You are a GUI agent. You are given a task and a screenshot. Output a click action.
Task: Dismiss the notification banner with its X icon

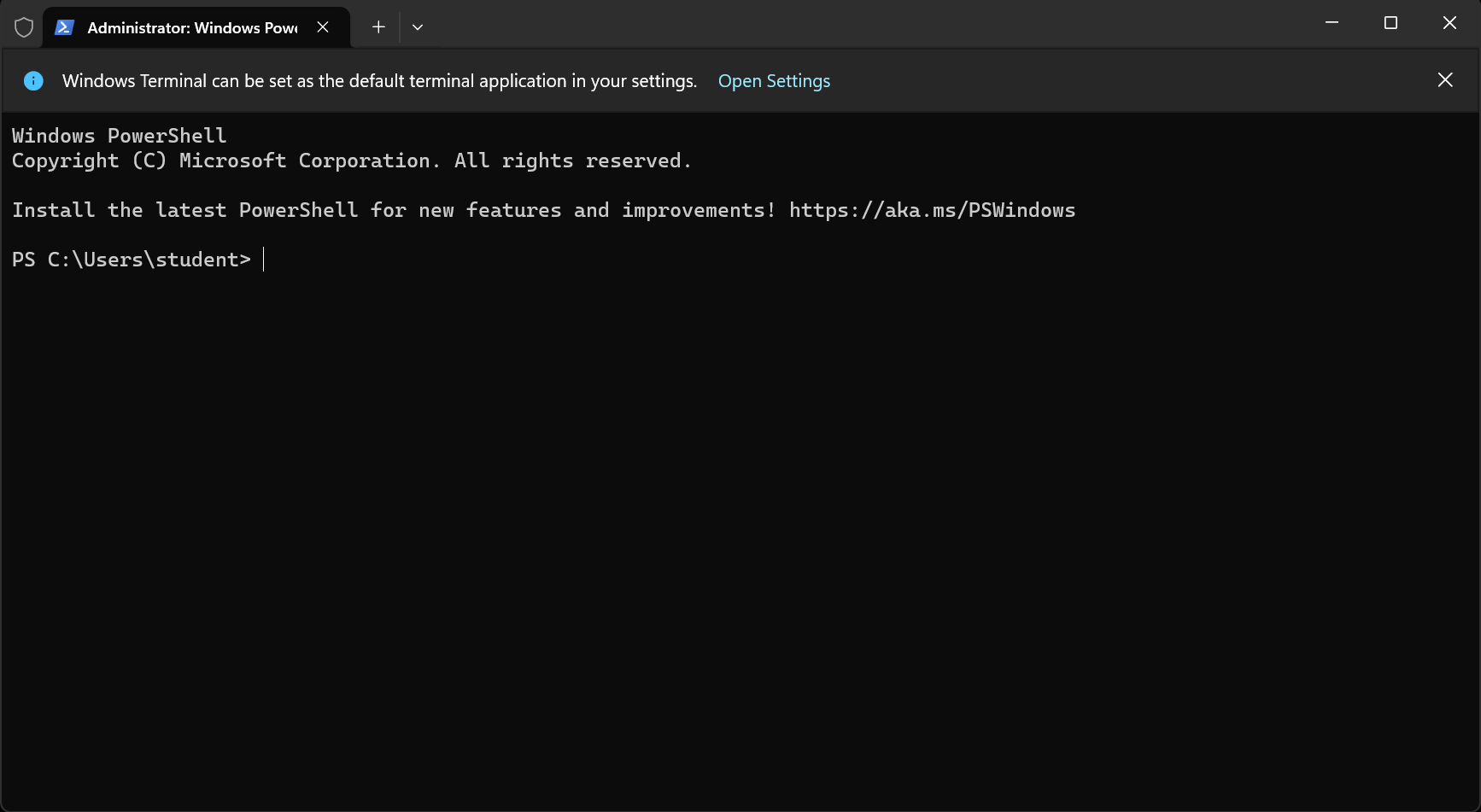point(1444,79)
